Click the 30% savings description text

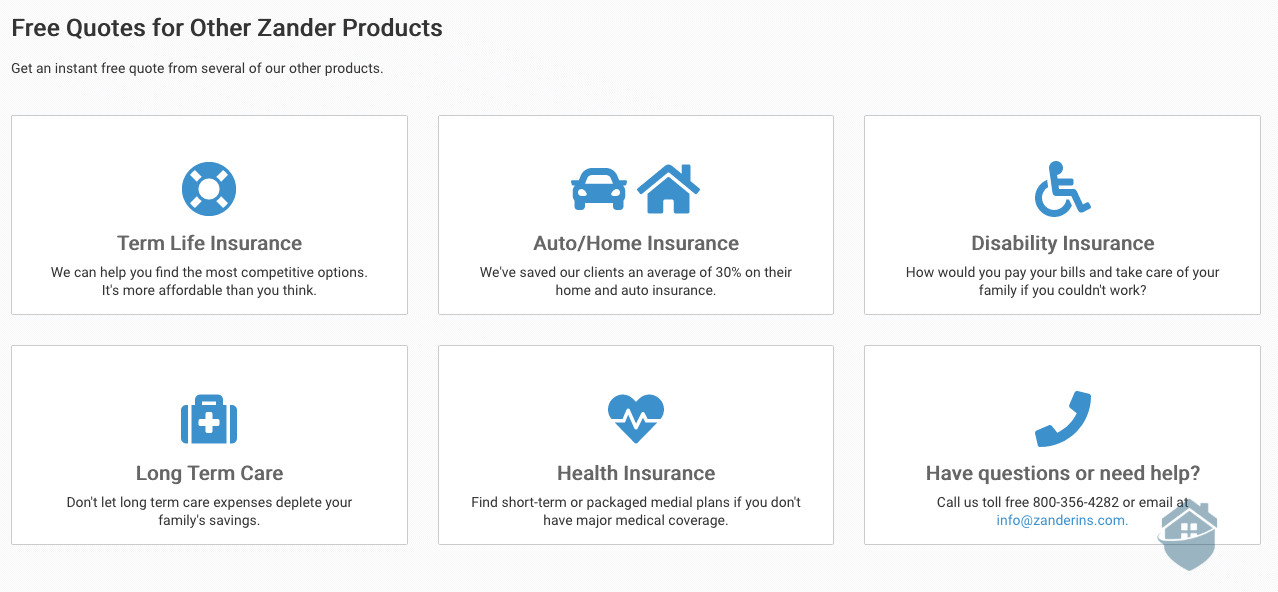click(x=636, y=281)
